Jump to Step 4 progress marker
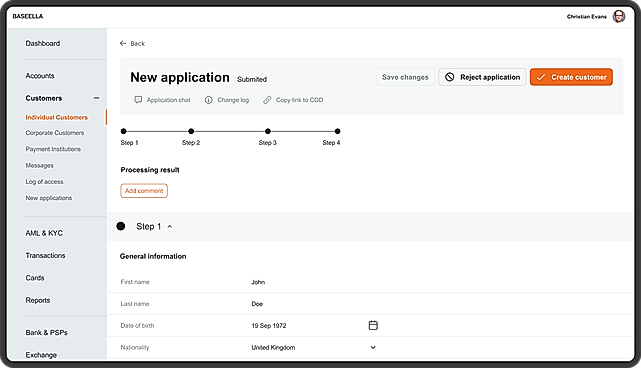The width and height of the screenshot is (641, 368). tap(337, 131)
